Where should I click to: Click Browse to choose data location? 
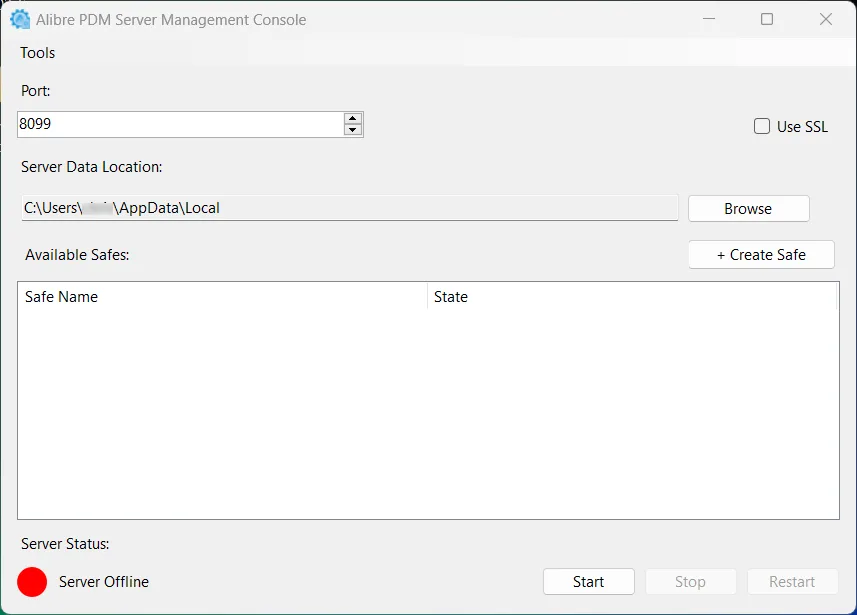point(748,209)
